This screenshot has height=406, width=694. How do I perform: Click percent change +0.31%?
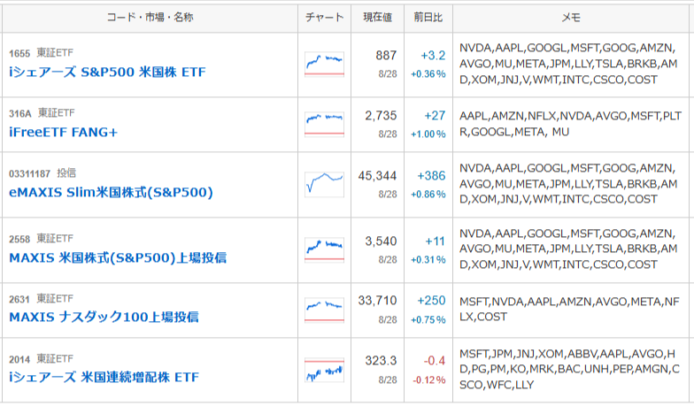(x=428, y=260)
